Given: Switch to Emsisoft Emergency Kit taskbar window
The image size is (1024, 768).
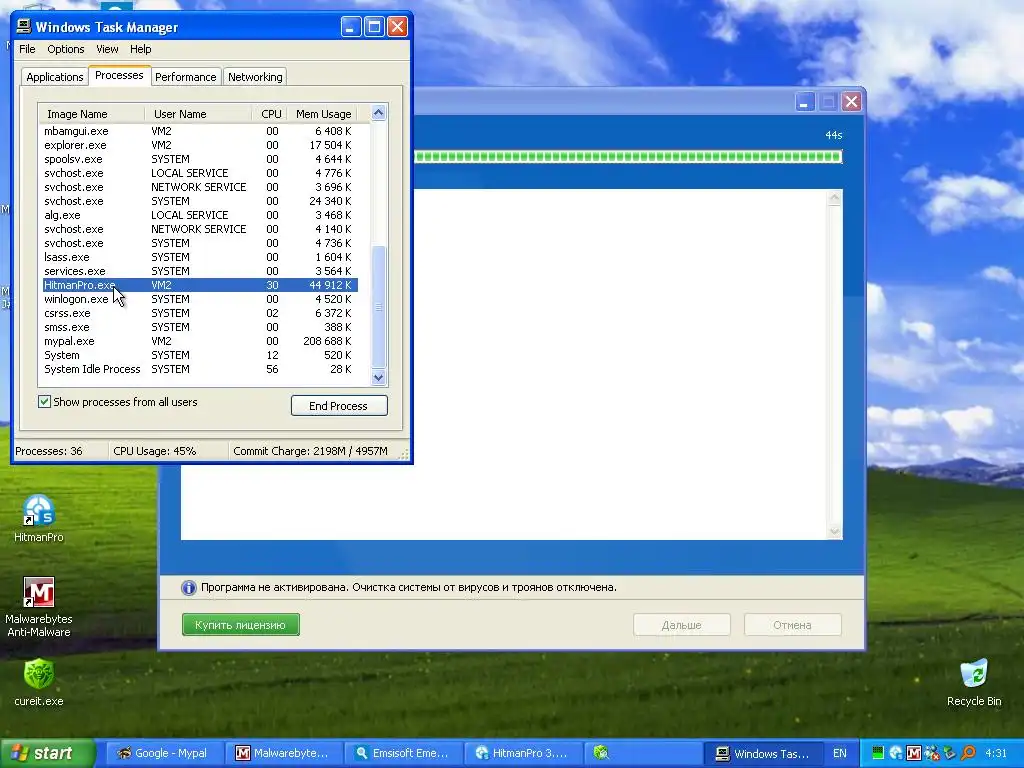Looking at the screenshot, I should [403, 753].
